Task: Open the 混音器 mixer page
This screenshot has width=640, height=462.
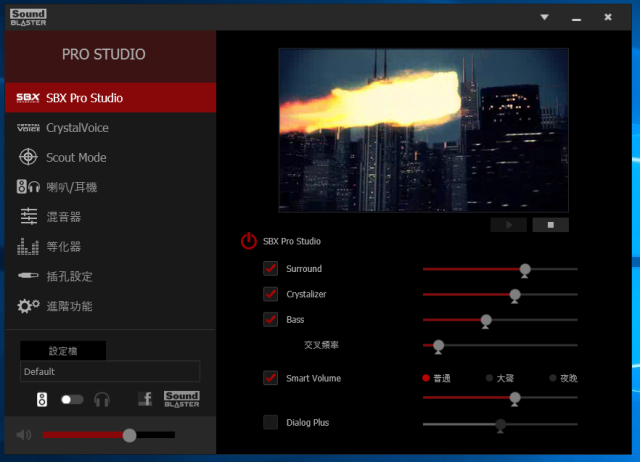Action: 110,217
